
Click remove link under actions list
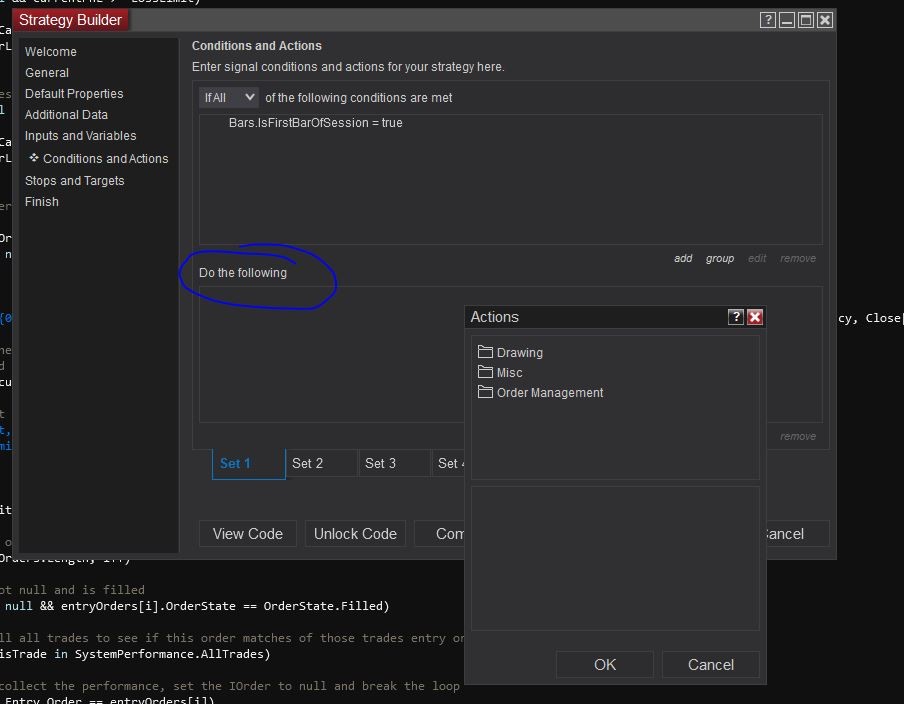(x=798, y=436)
